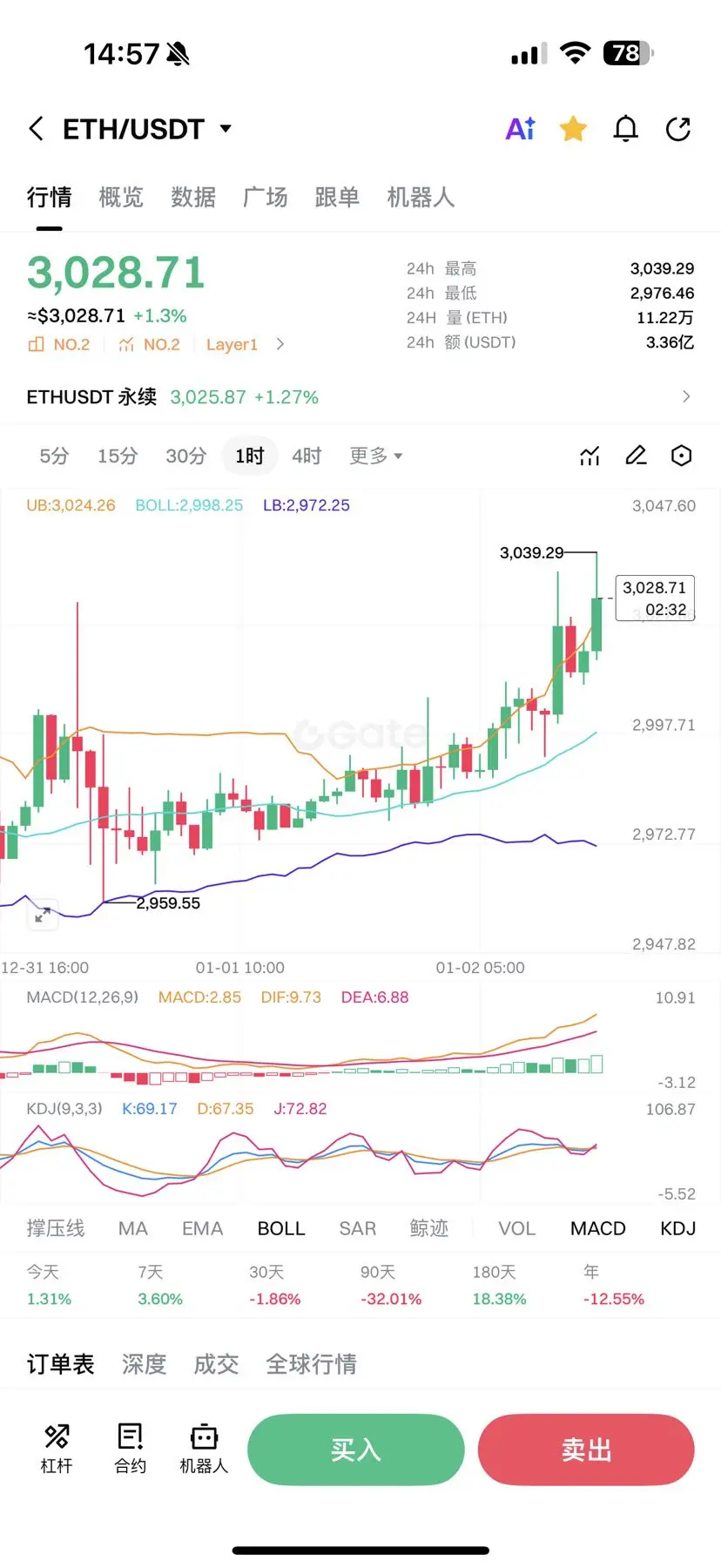The image size is (721, 1568).
Task: Toggle the MA indicator
Action: pos(133,1228)
